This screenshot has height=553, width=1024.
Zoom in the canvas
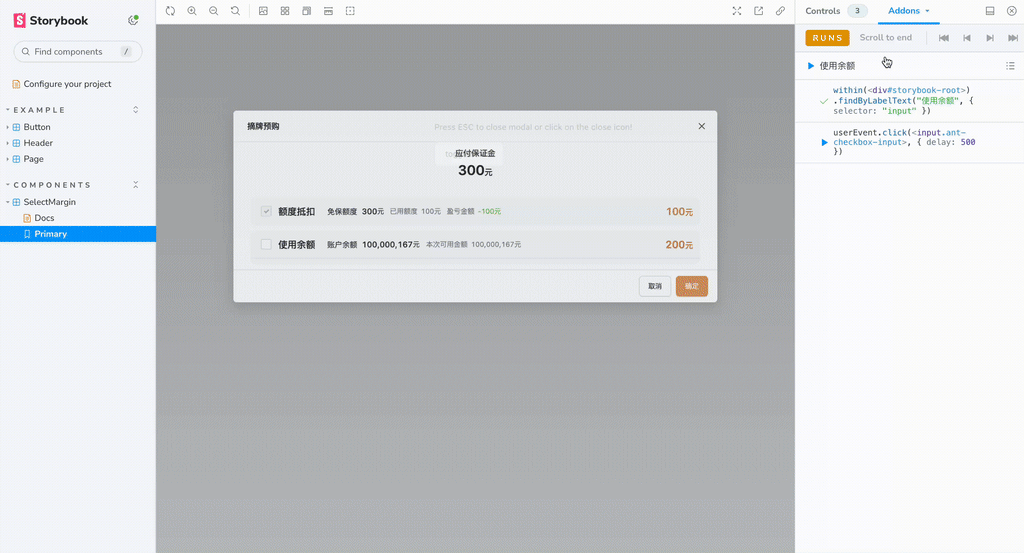pos(192,11)
